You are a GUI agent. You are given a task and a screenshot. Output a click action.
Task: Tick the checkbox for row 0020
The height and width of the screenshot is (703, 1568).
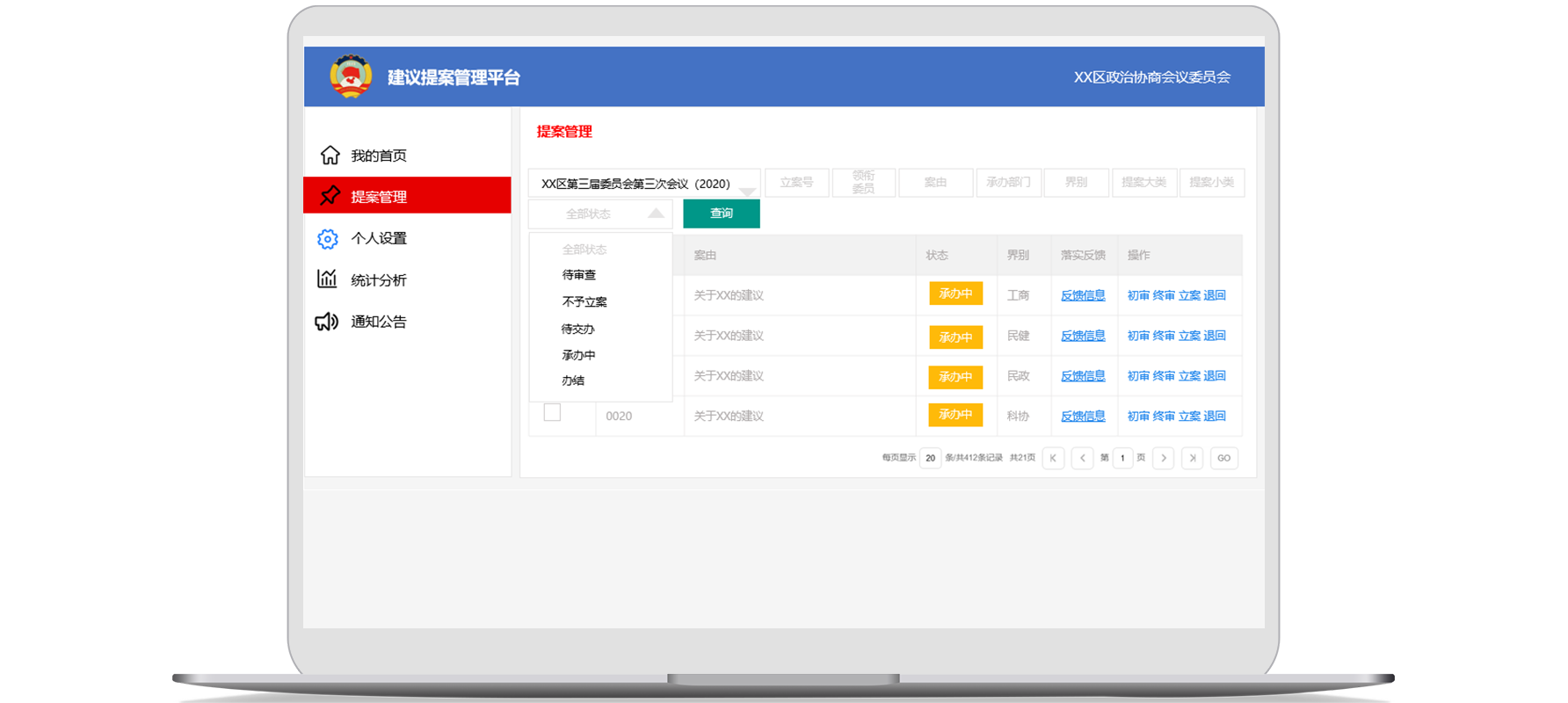pyautogui.click(x=552, y=412)
